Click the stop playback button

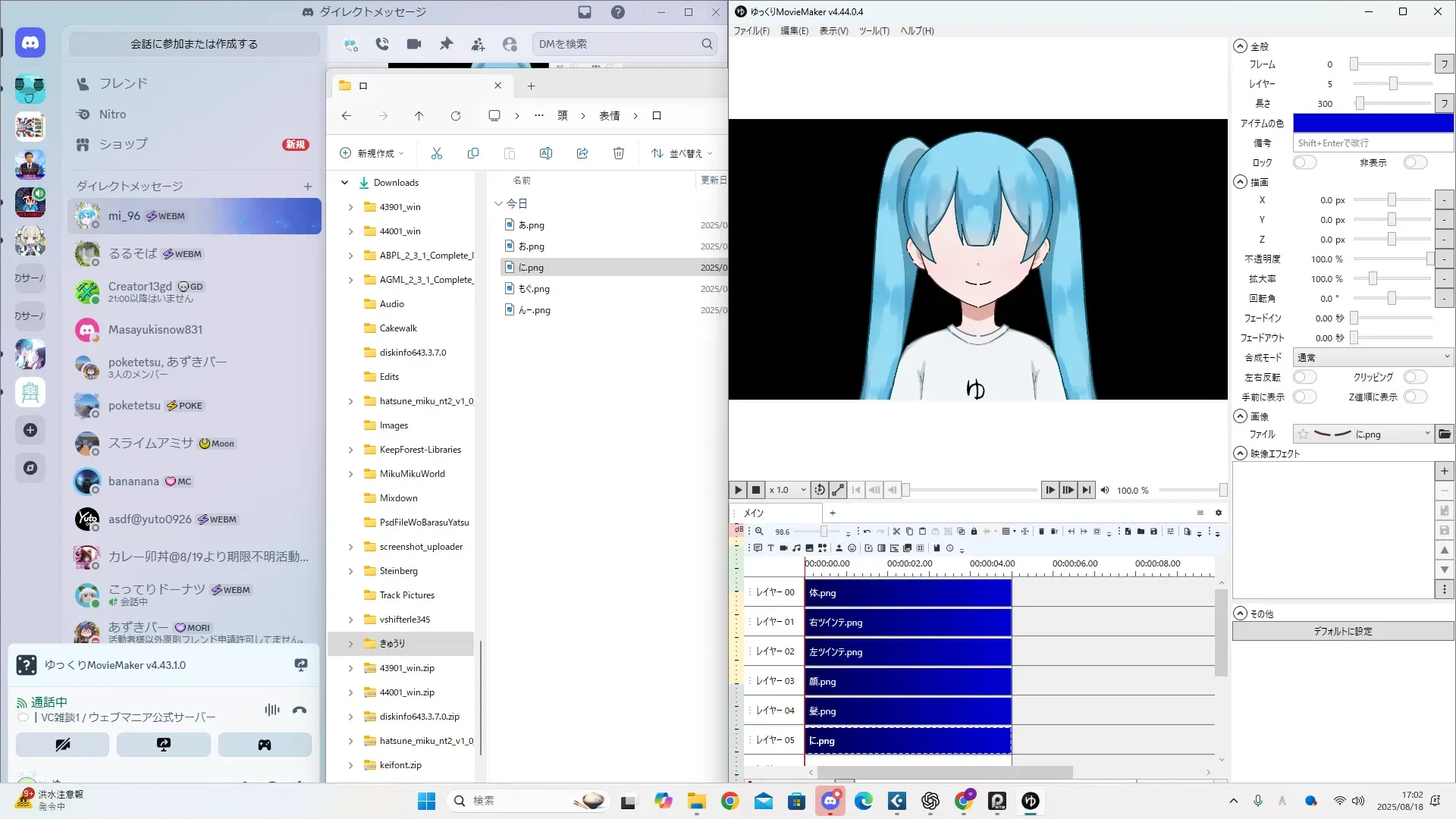pos(756,490)
